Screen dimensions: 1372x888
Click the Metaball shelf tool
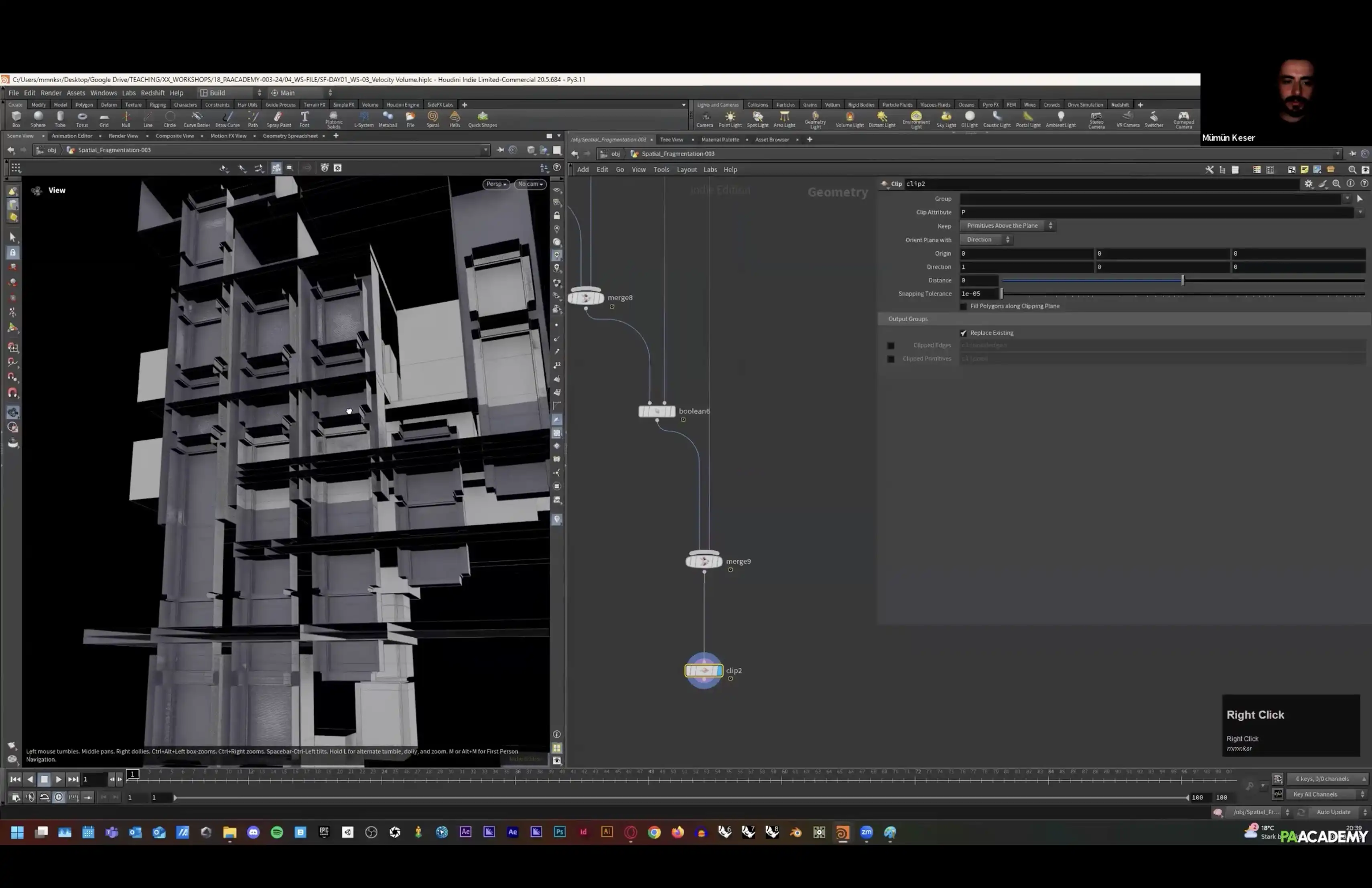click(x=388, y=119)
